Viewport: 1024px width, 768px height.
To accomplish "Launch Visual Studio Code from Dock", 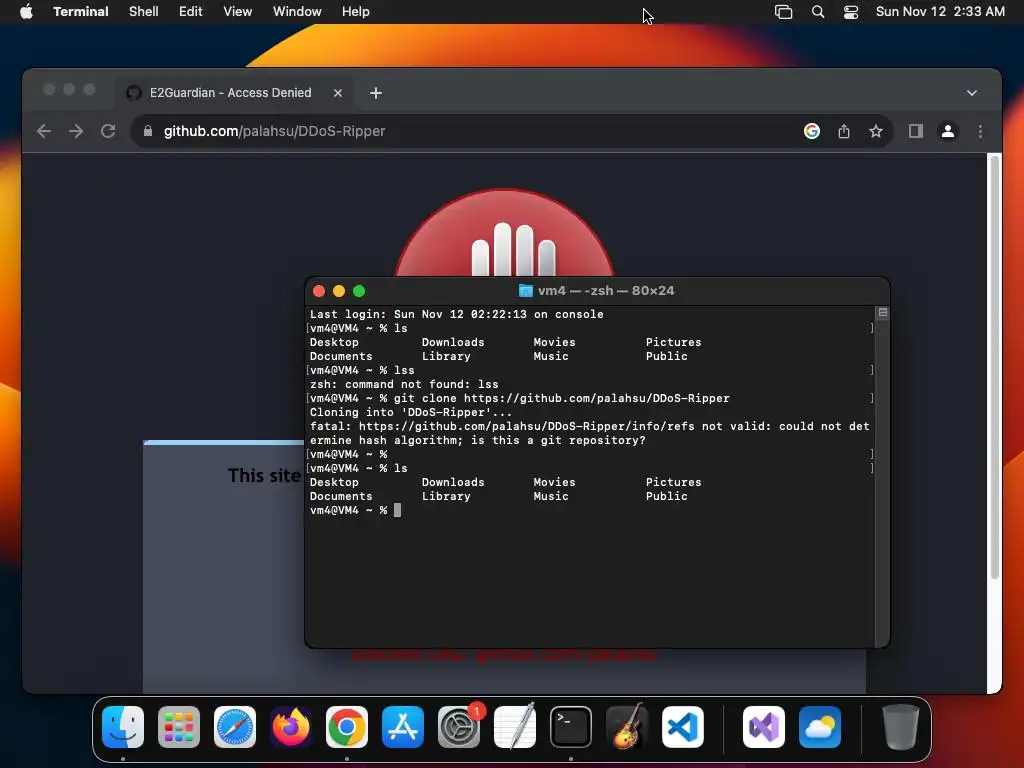I will click(x=682, y=727).
